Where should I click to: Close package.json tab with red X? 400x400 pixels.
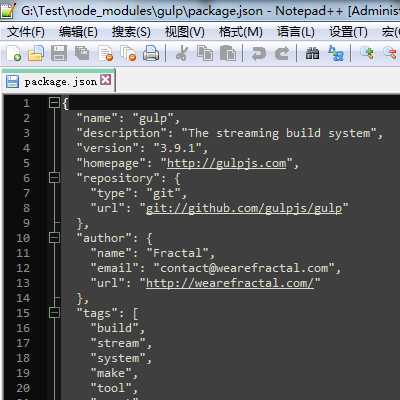(x=106, y=80)
